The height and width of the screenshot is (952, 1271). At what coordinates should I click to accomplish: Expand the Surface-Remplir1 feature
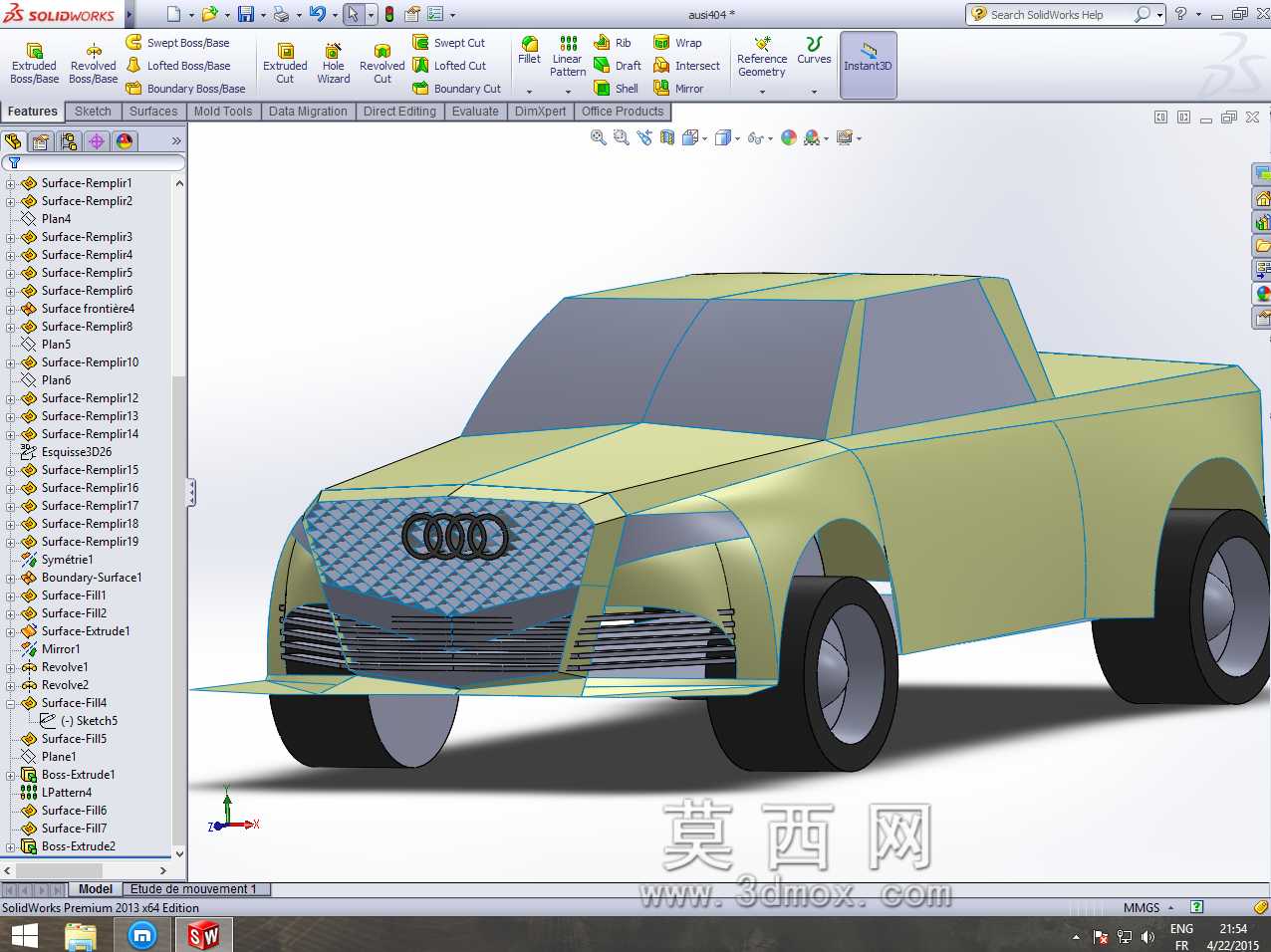click(11, 183)
